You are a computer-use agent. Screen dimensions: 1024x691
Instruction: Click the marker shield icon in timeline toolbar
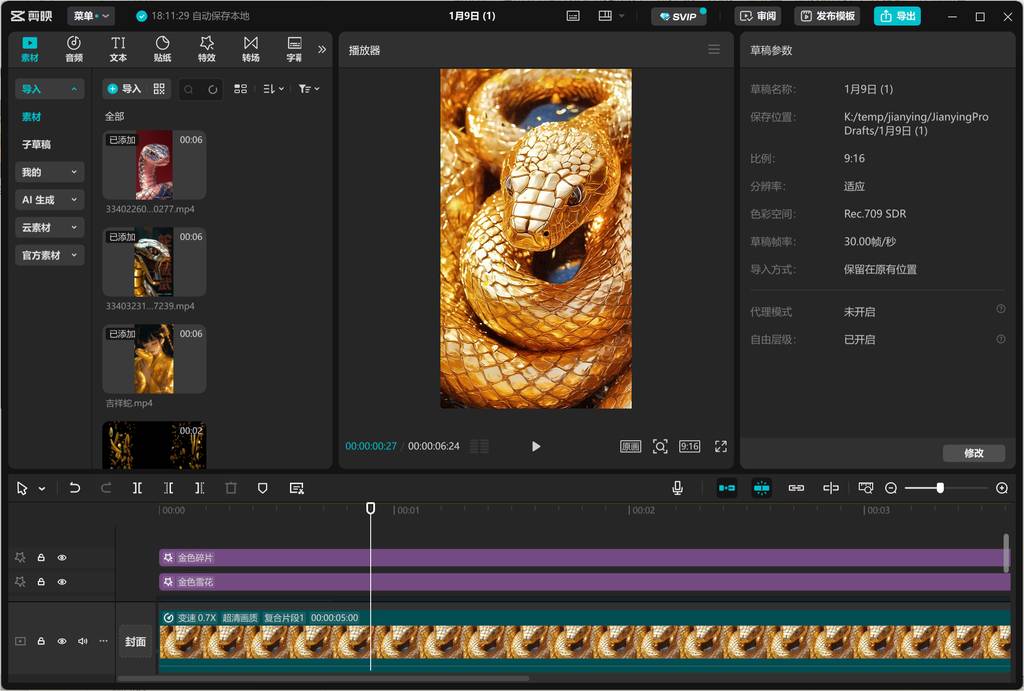pyautogui.click(x=263, y=488)
